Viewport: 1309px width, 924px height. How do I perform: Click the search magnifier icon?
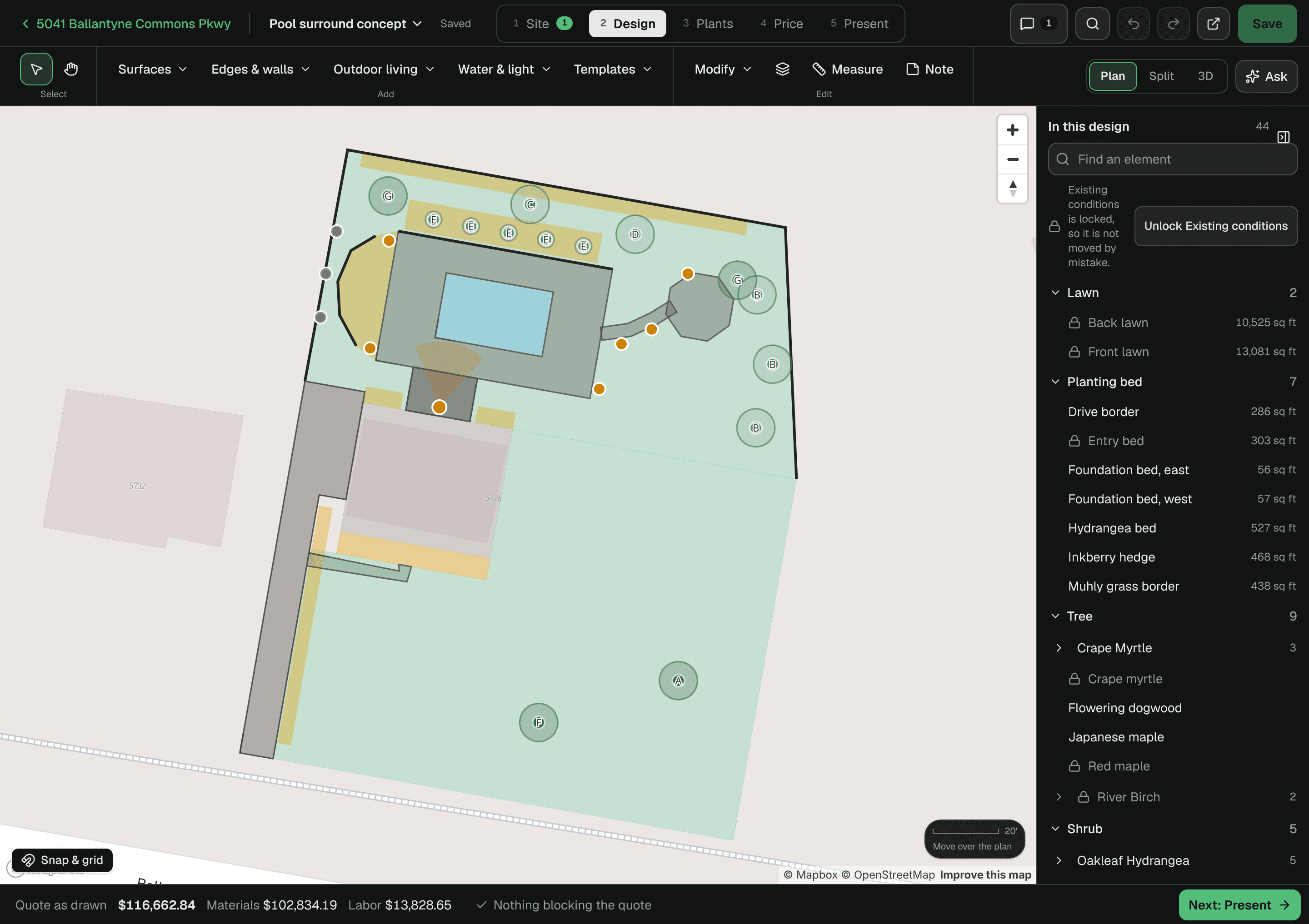click(x=1092, y=23)
